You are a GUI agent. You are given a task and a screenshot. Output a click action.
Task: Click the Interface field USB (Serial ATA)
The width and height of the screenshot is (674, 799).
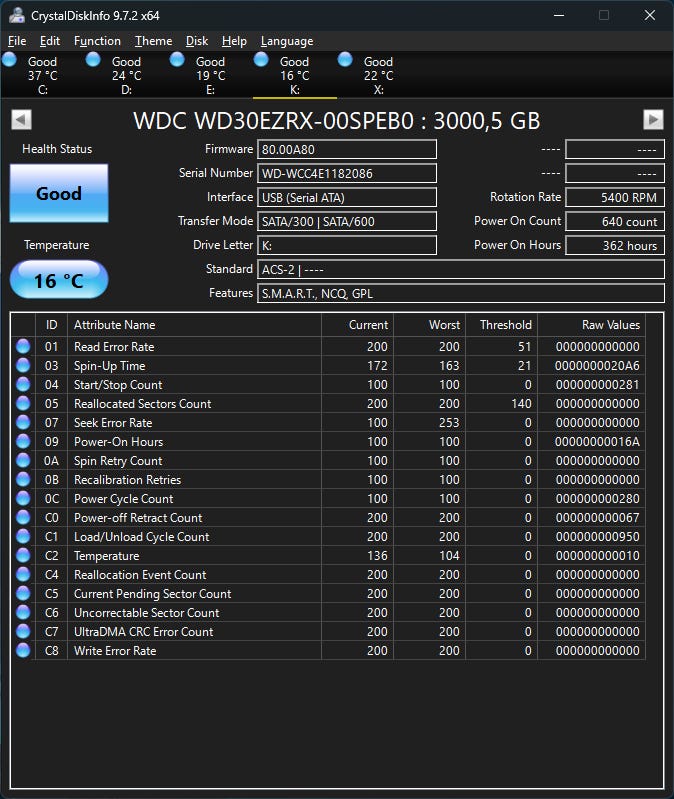click(x=347, y=197)
